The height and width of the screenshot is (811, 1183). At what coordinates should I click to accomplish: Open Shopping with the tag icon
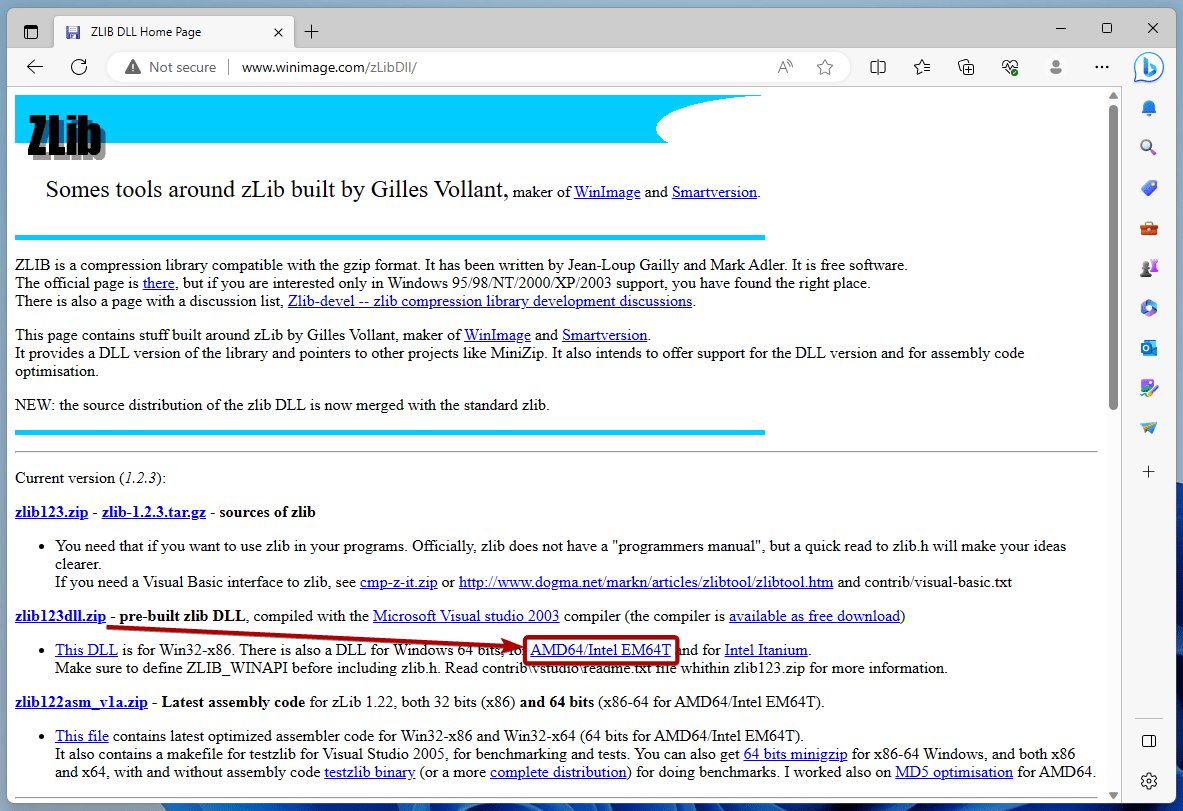click(x=1148, y=187)
